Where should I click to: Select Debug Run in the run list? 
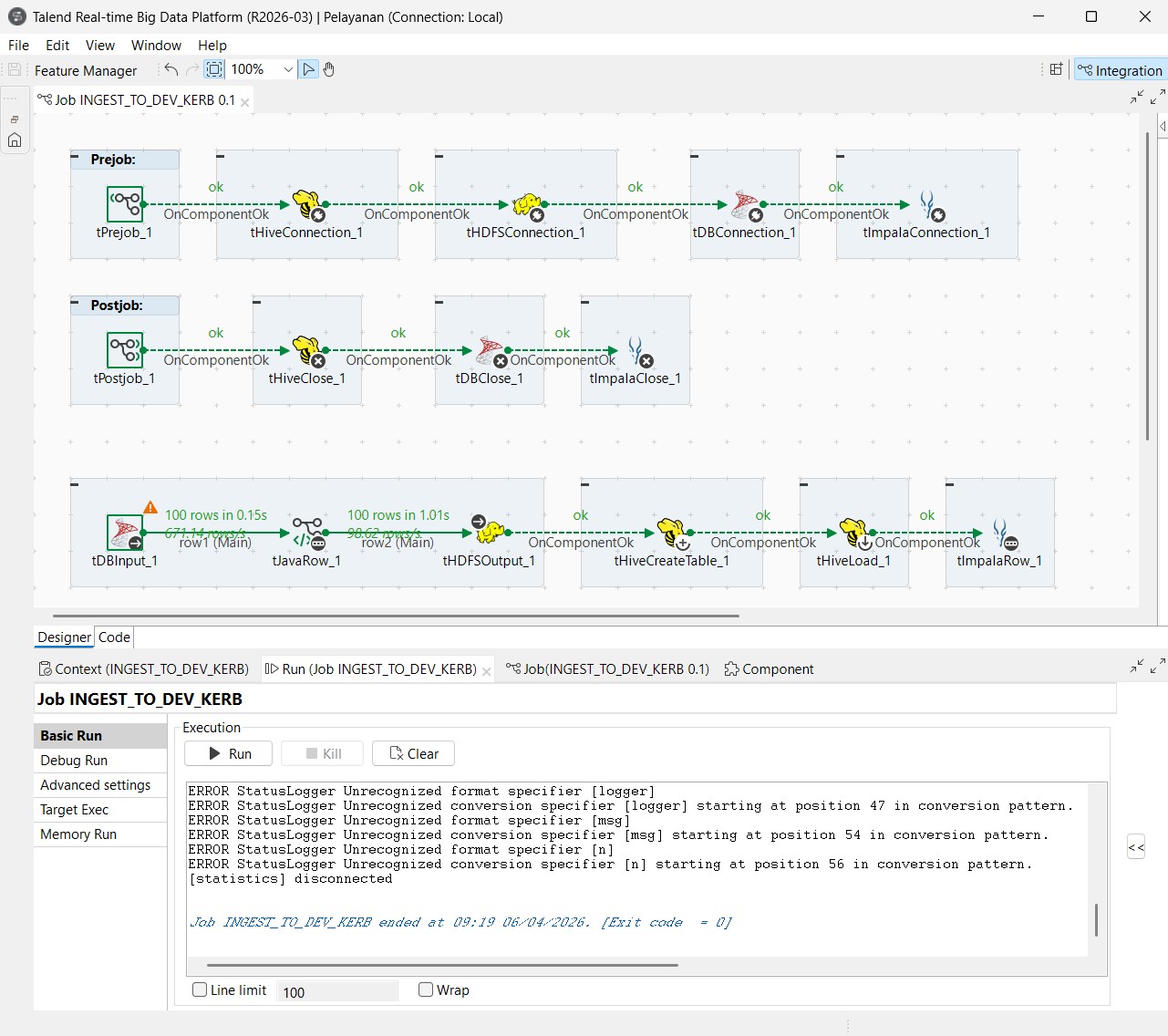coord(100,760)
